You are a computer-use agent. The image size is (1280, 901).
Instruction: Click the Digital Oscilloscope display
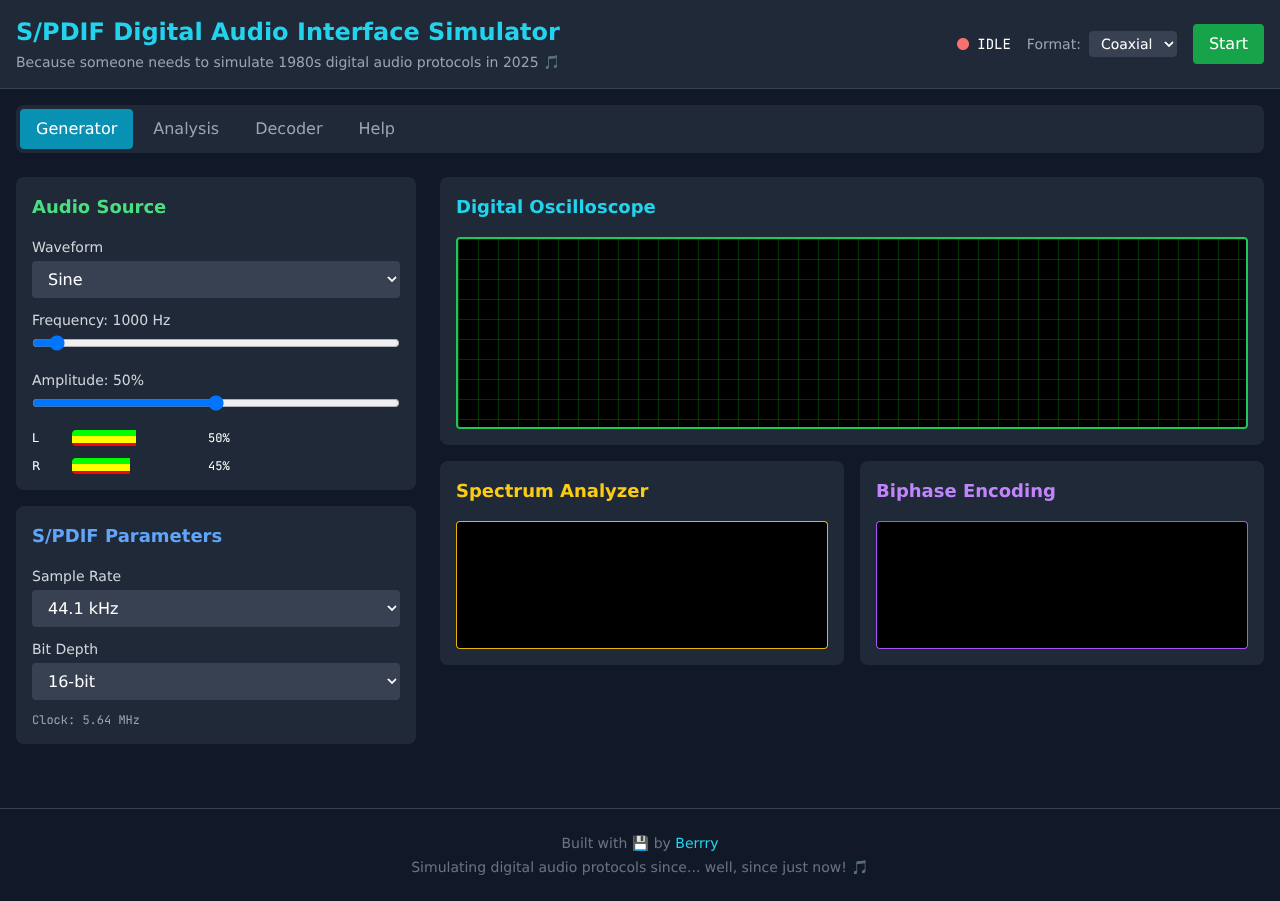pyautogui.click(x=851, y=333)
